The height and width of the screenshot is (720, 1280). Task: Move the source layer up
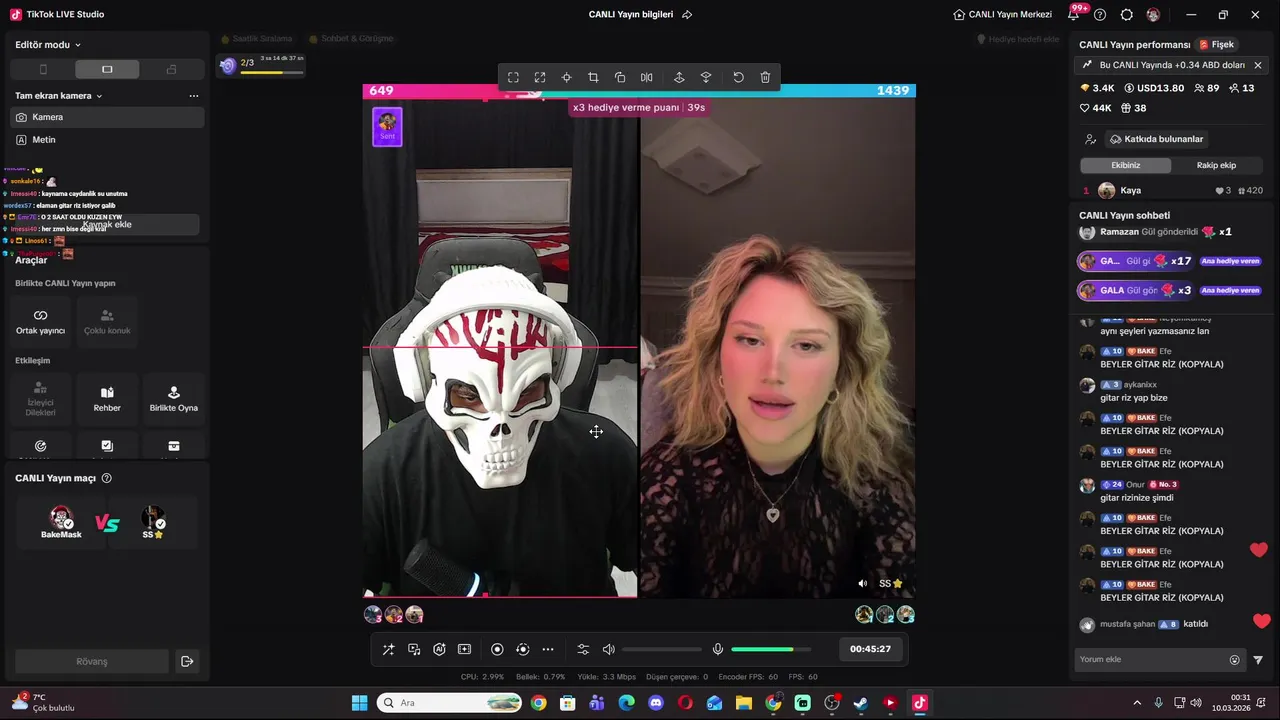679,77
